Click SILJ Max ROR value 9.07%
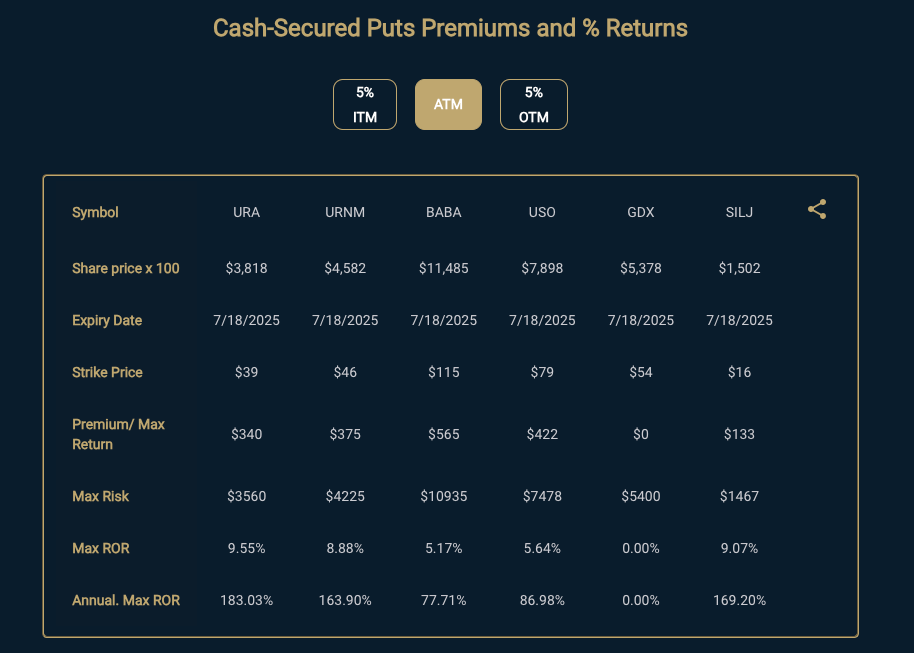 739,548
